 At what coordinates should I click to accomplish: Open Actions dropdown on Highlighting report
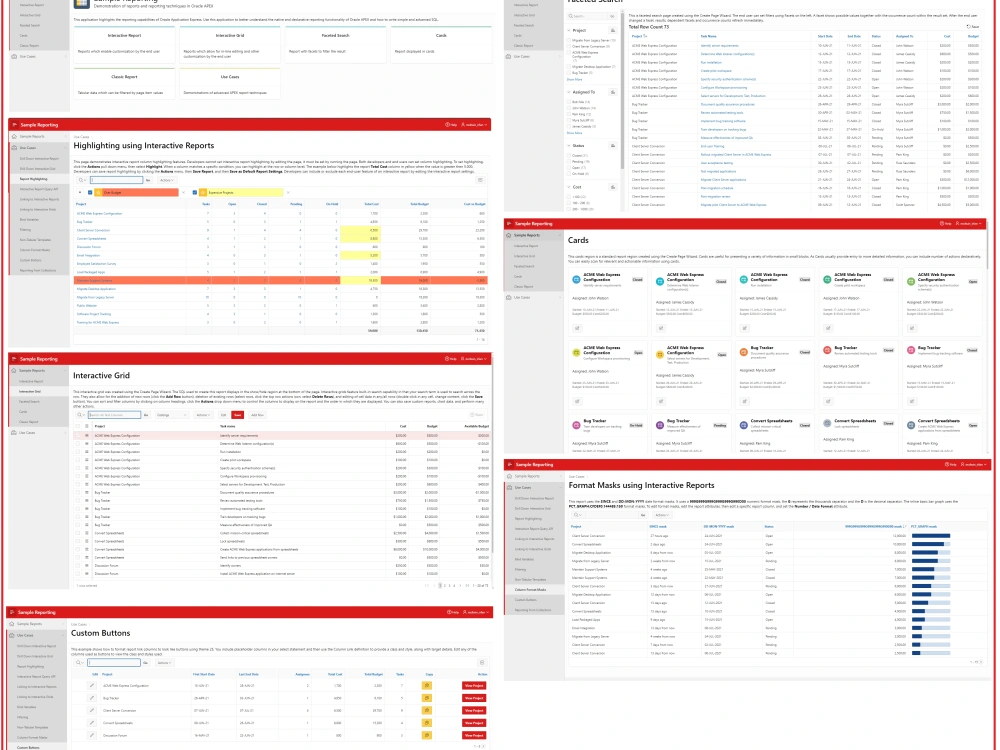(x=167, y=180)
